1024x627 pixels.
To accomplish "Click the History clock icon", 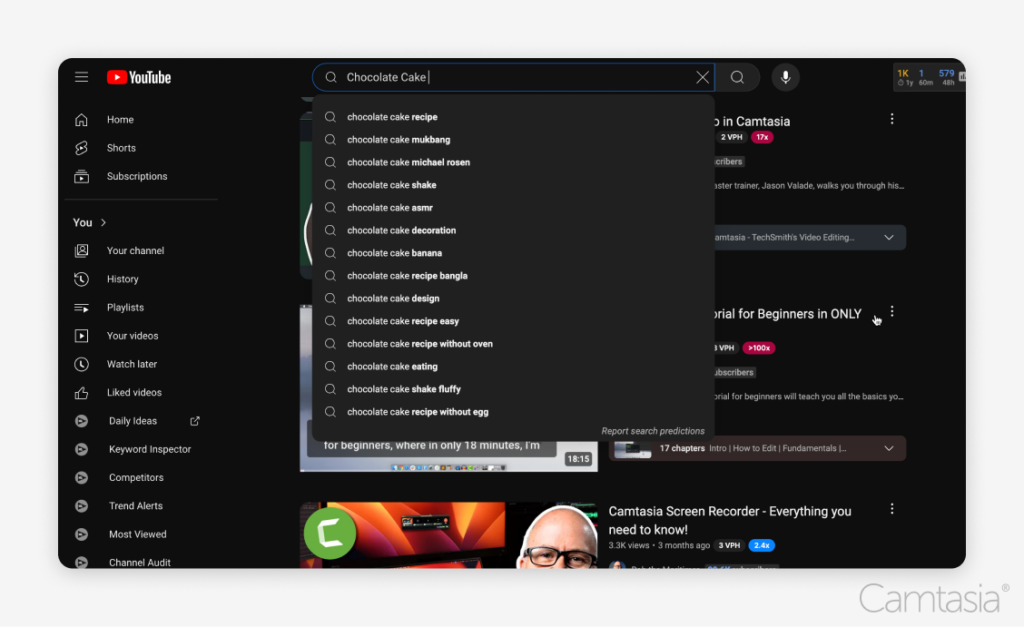I will 81,280.
